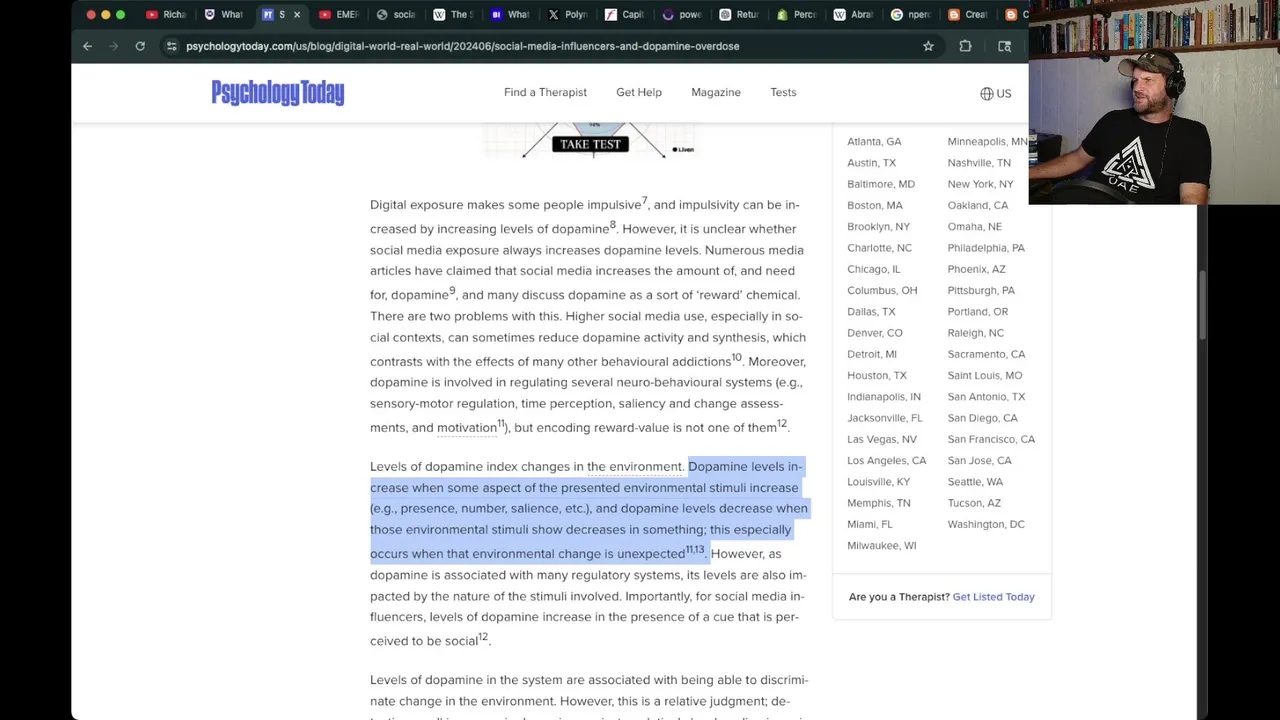Reload the page with refresh icon
Image resolution: width=1280 pixels, height=720 pixels.
pyautogui.click(x=140, y=46)
